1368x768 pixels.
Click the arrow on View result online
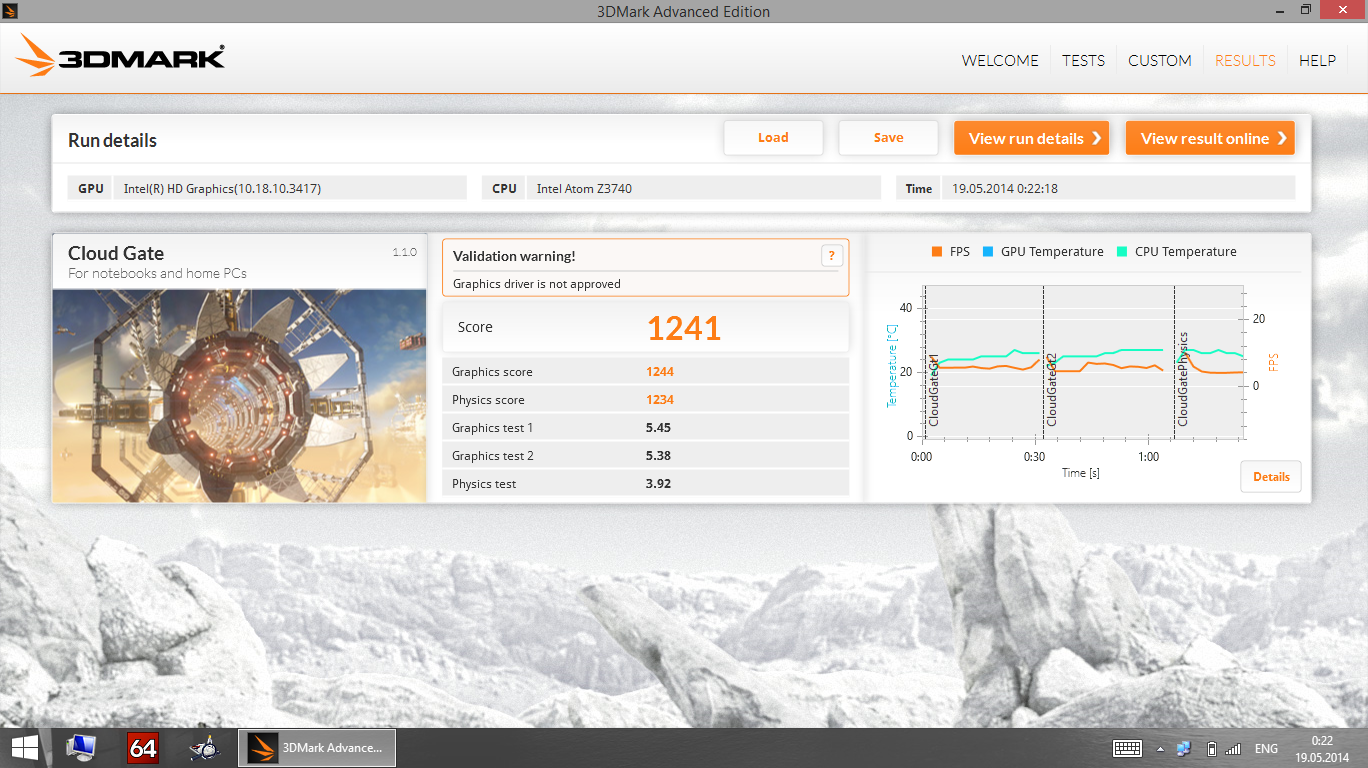pyautogui.click(x=1281, y=138)
